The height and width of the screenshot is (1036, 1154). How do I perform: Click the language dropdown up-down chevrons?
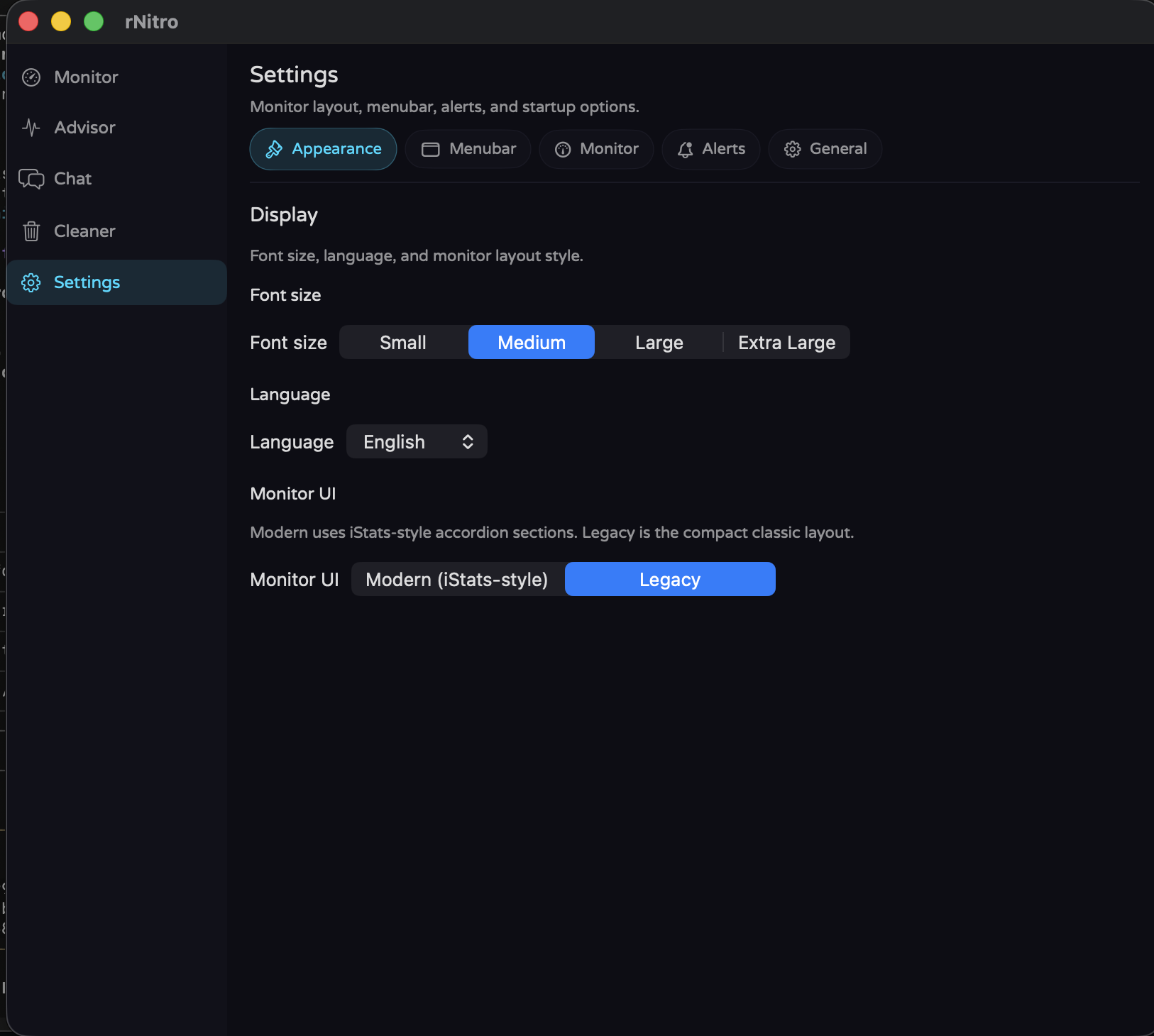468,442
